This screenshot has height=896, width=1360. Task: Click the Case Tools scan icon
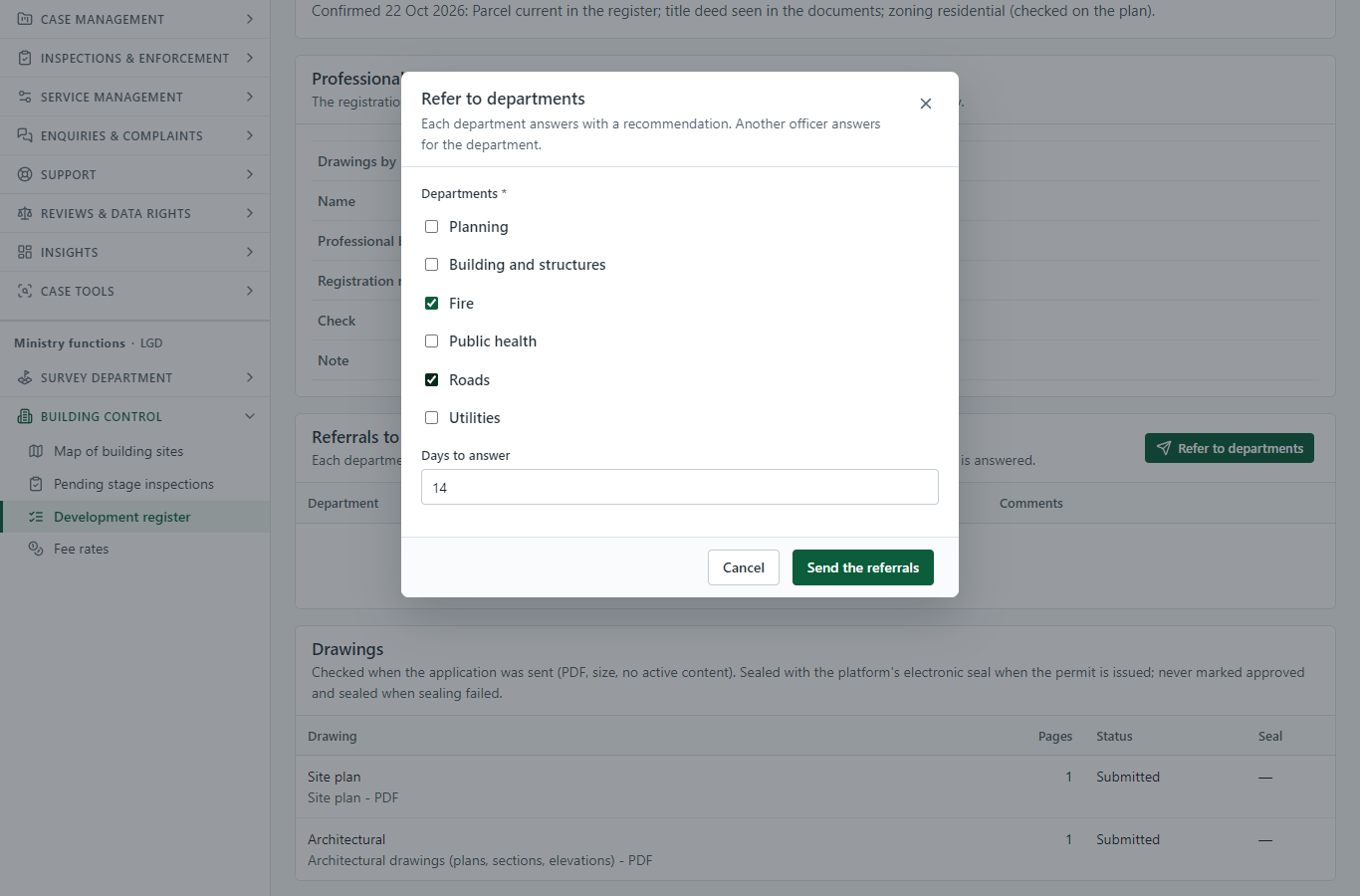25,291
